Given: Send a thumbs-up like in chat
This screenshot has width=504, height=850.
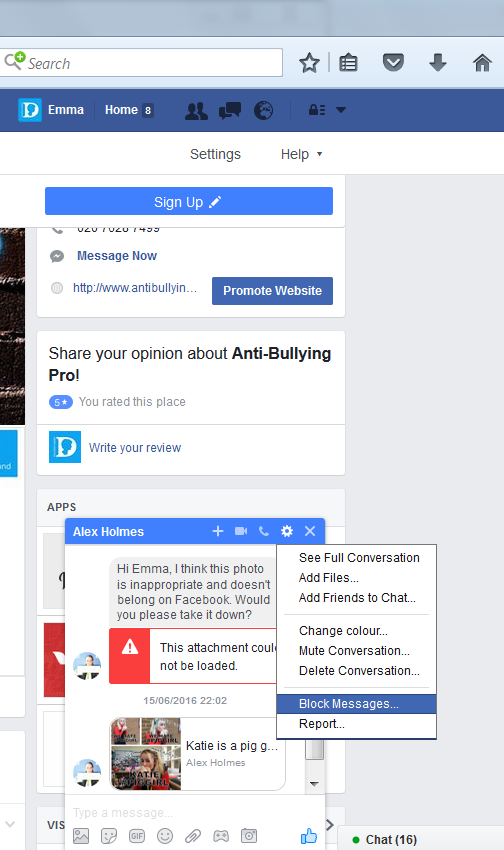Looking at the screenshot, I should point(309,836).
